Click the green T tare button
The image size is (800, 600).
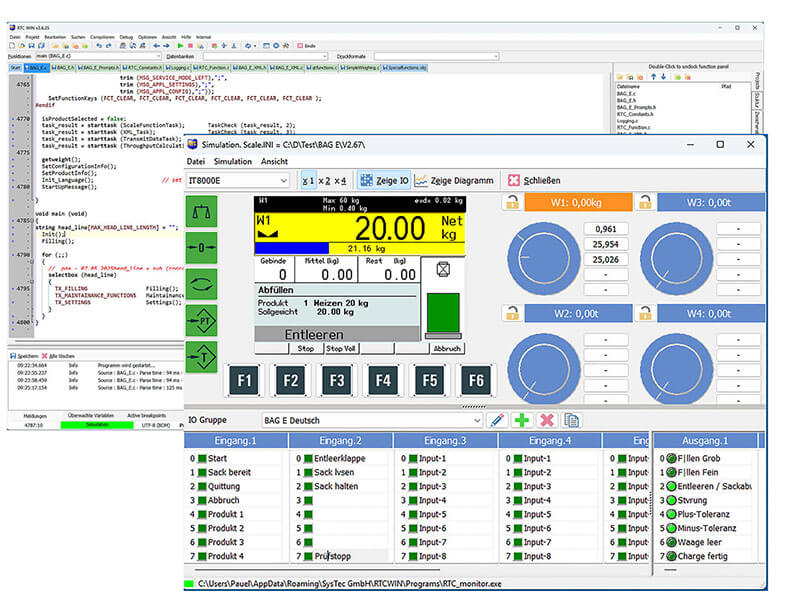[201, 355]
